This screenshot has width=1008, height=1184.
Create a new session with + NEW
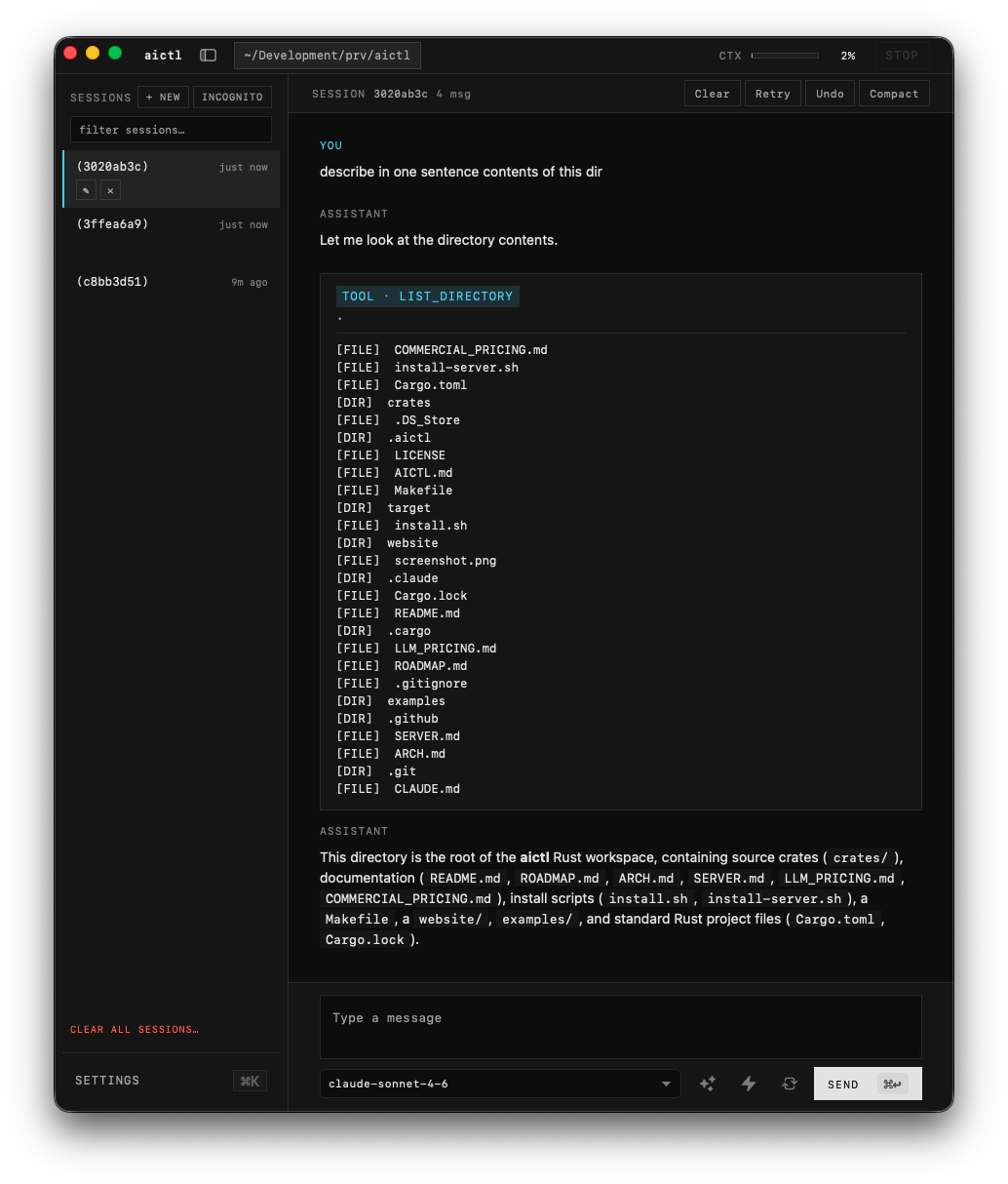(x=163, y=98)
